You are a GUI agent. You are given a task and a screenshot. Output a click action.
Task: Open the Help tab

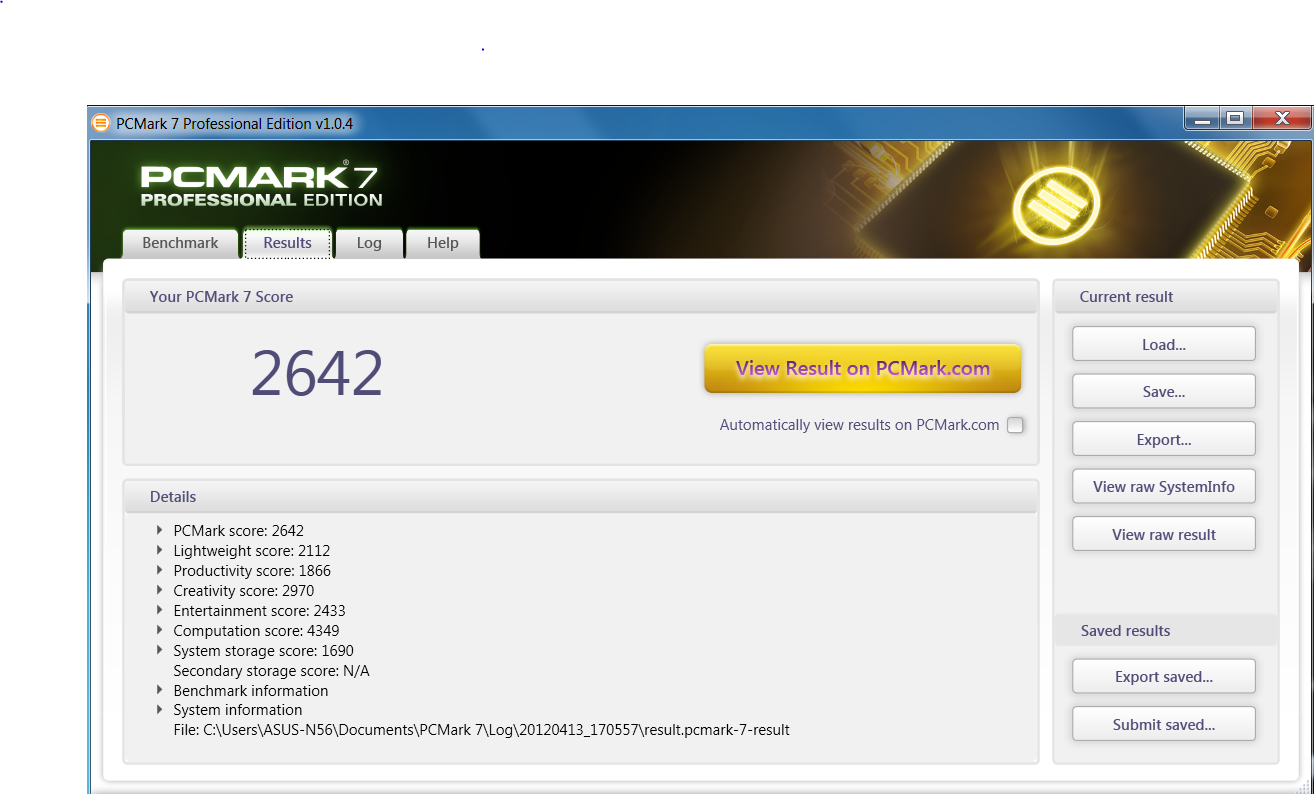coord(442,243)
